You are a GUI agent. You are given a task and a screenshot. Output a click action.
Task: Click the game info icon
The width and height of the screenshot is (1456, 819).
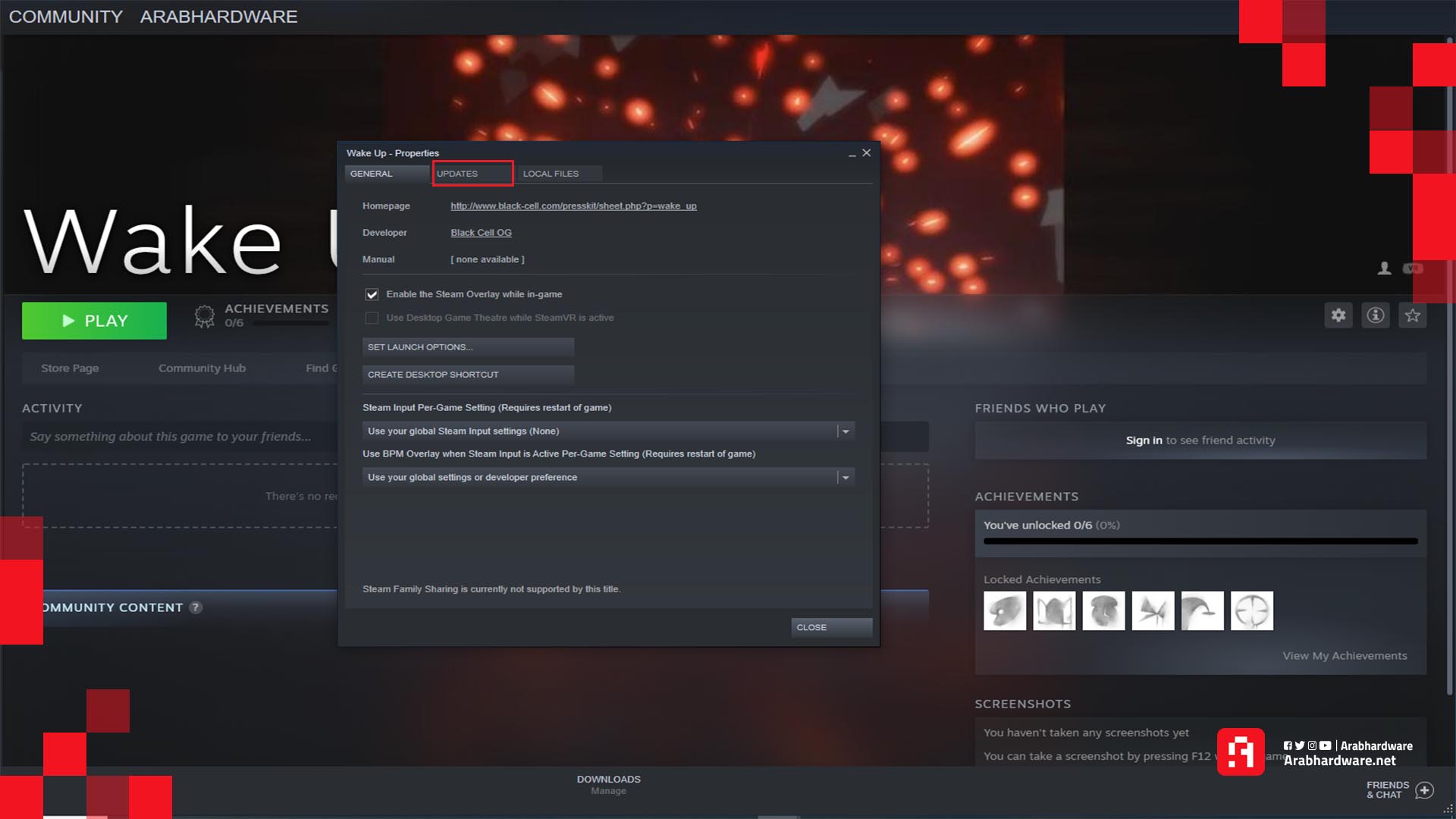tap(1376, 315)
